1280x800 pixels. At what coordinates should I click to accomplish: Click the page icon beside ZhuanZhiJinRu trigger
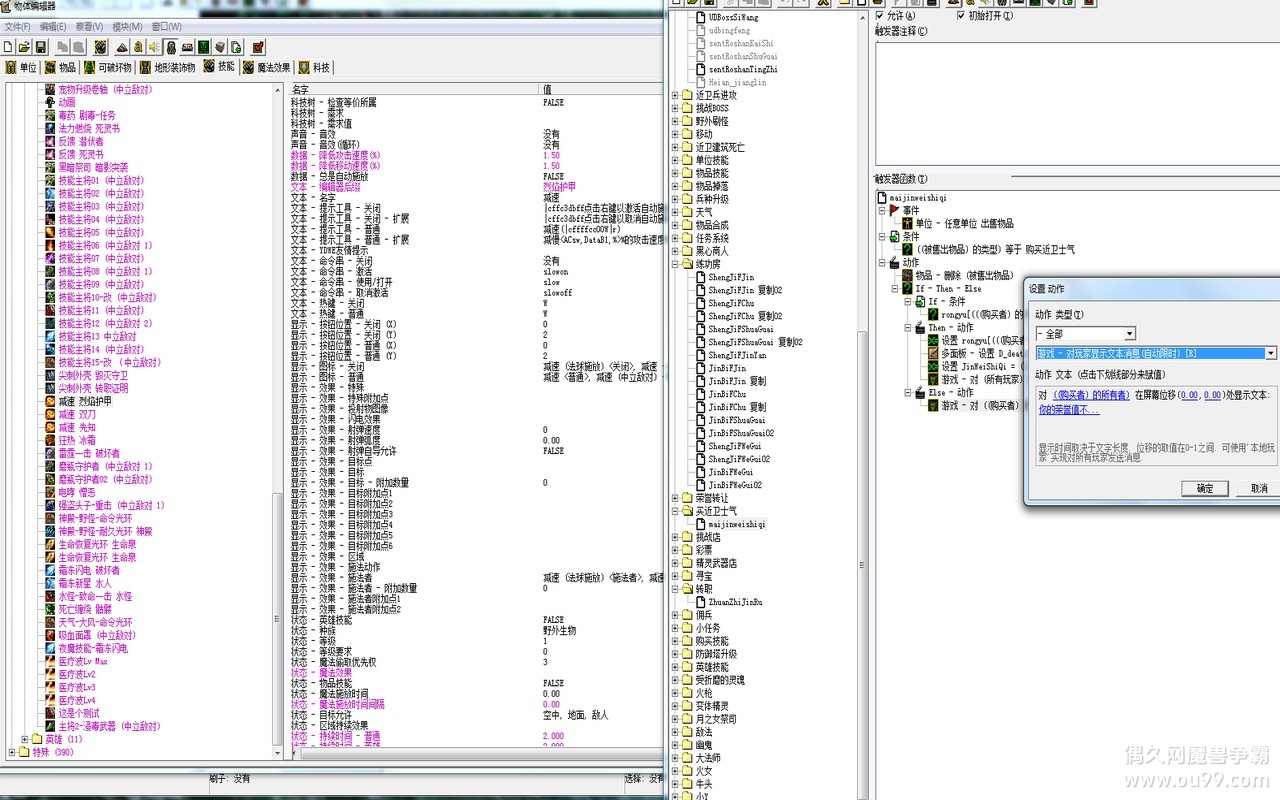click(x=700, y=602)
